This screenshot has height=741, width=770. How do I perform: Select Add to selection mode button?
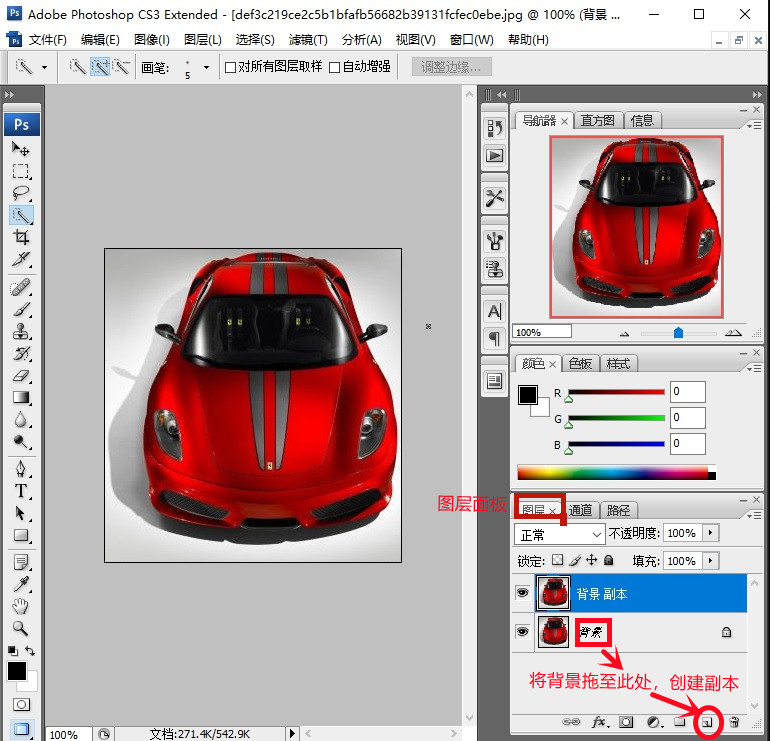pyautogui.click(x=100, y=67)
